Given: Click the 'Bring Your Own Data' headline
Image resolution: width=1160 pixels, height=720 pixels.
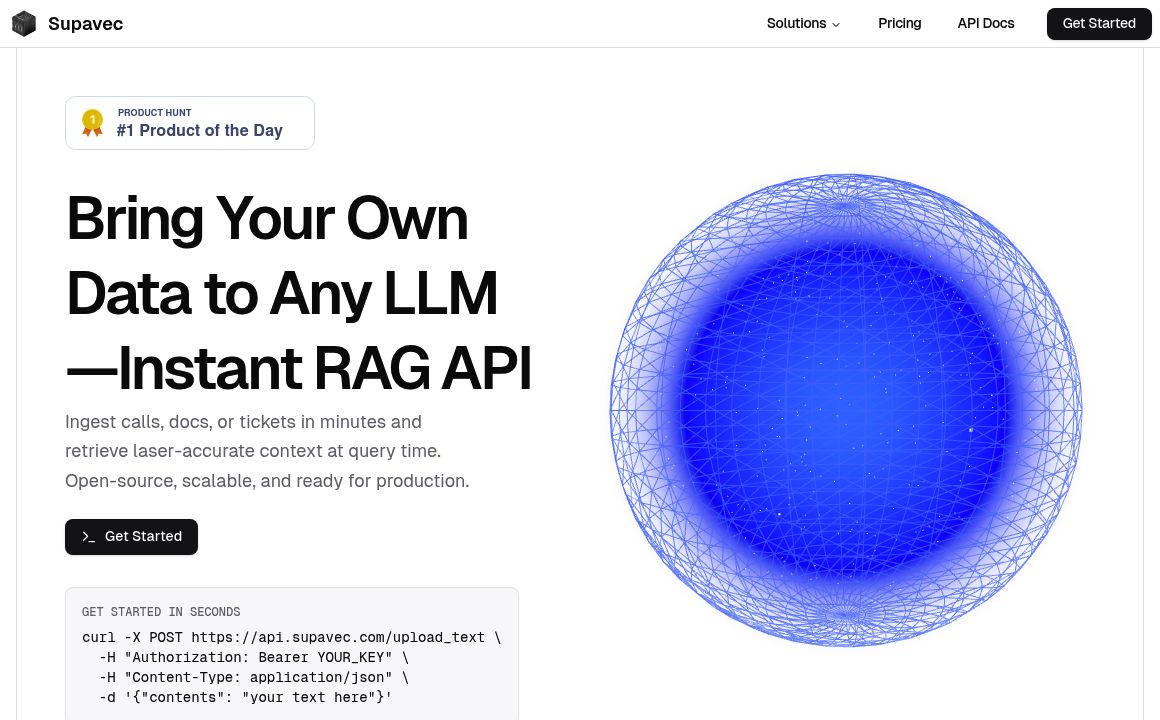Looking at the screenshot, I should tap(298, 294).
